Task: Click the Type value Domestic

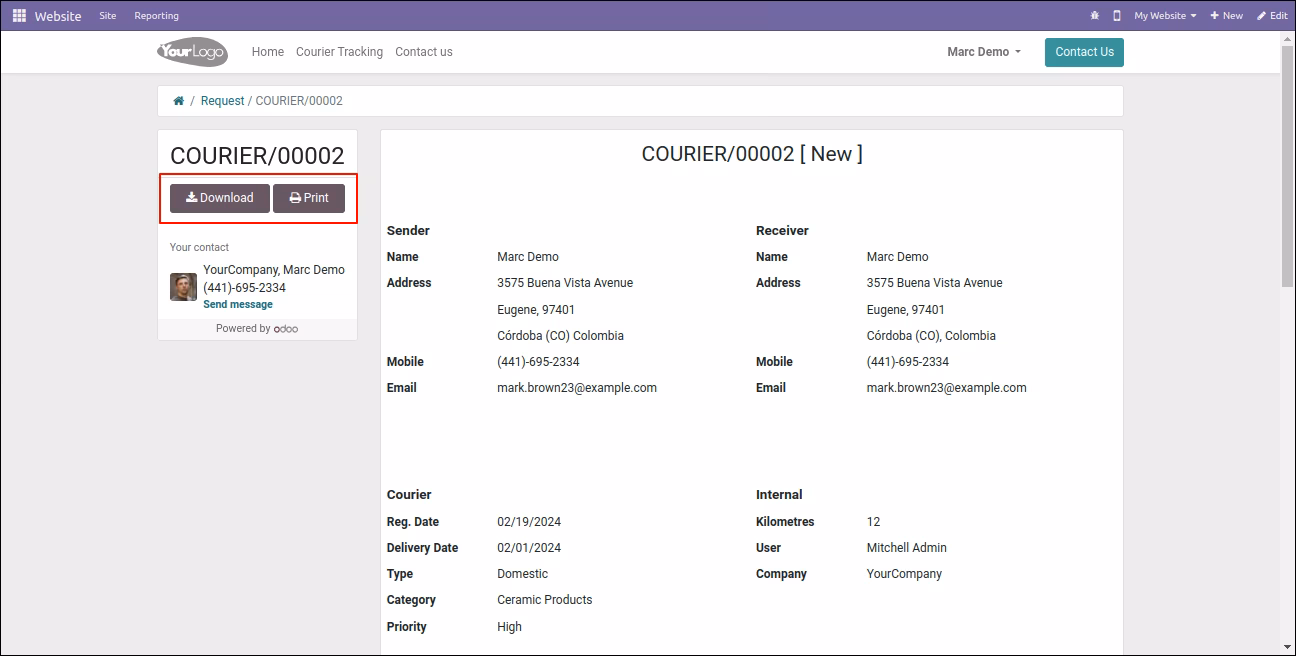Action: point(523,574)
